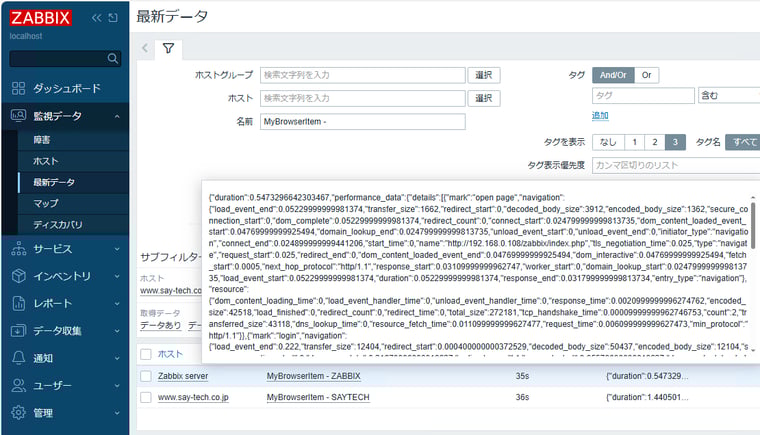
Task: Open MyBrowserItem - SAYTECH item link
Action: pyautogui.click(x=318, y=397)
